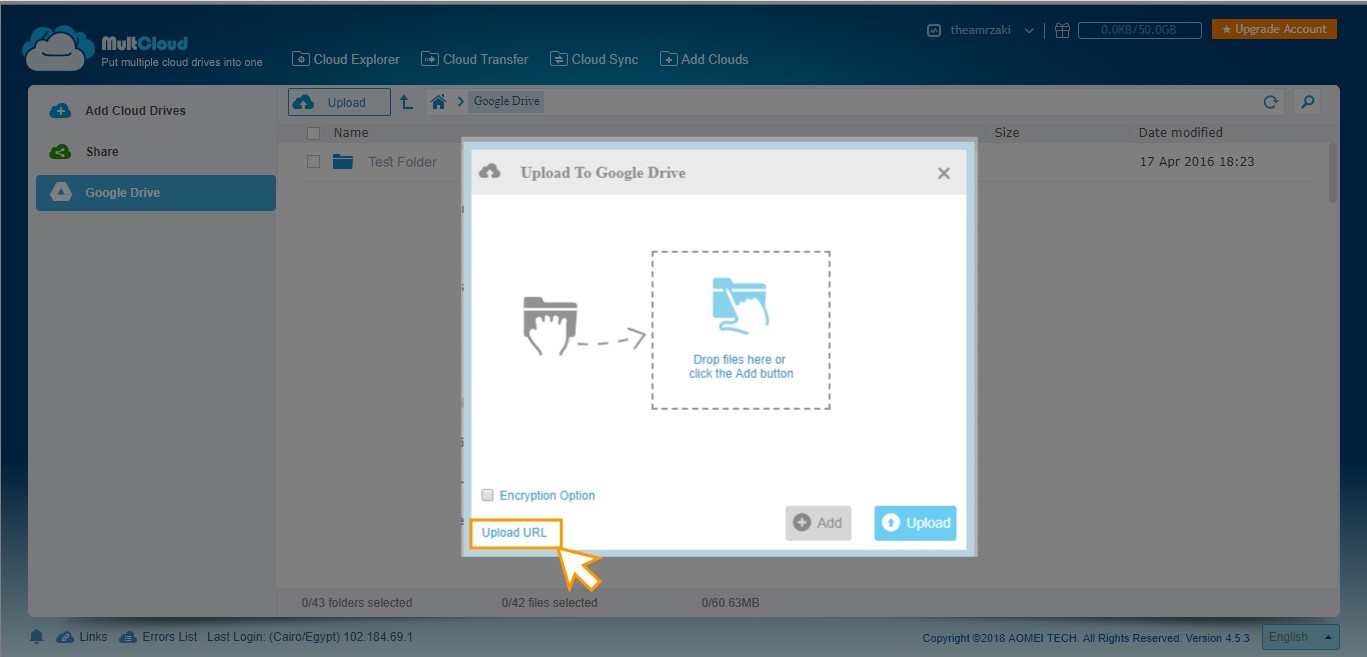Click the drop files area
The image size is (1367, 657).
(741, 330)
